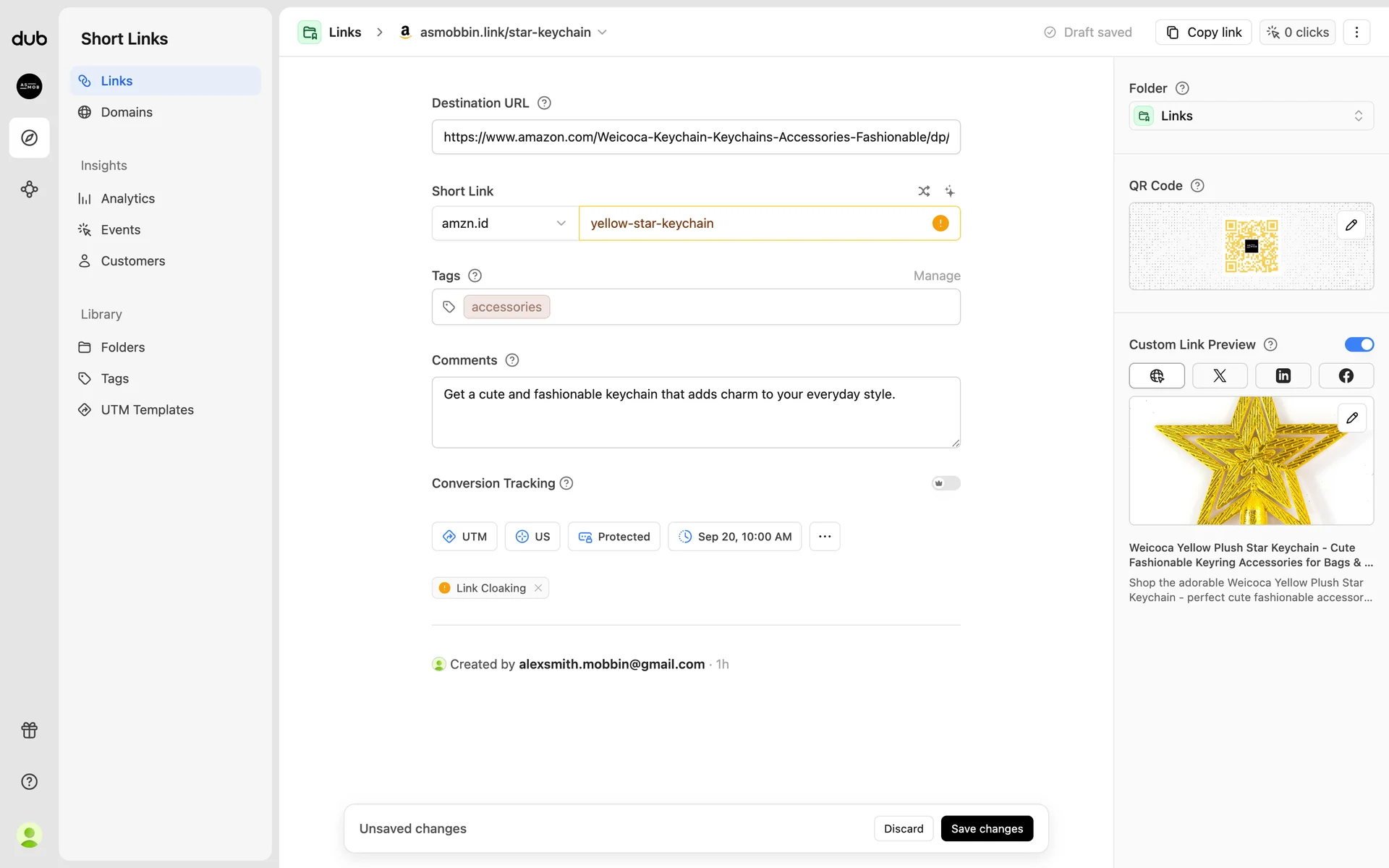Viewport: 1389px width, 868px height.
Task: Click the orange warning icon in short link
Action: point(940,224)
